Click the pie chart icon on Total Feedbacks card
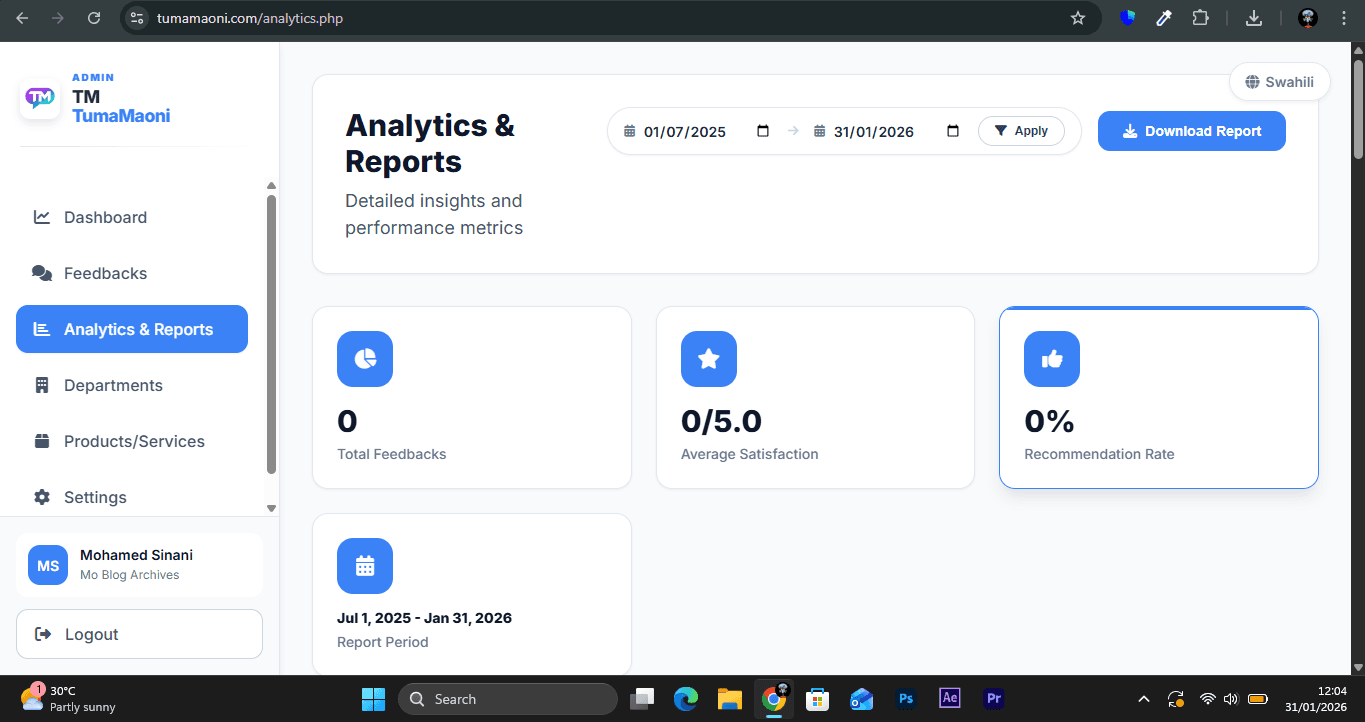This screenshot has width=1365, height=722. (x=364, y=358)
